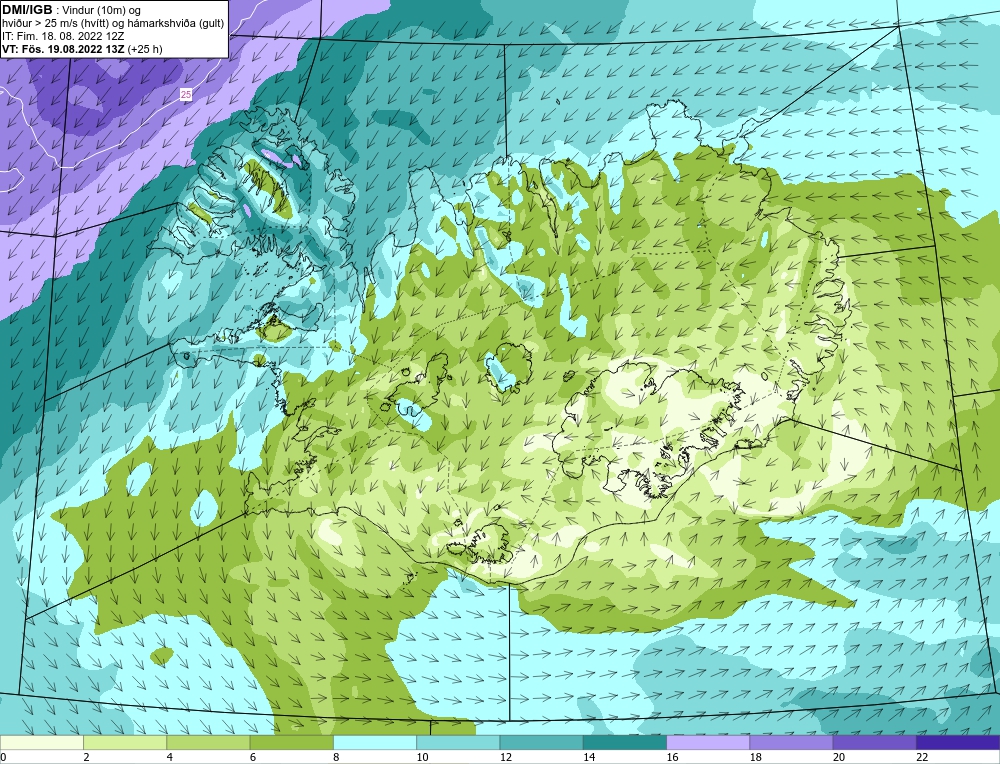Click the pink '25' gust contour label on map
This screenshot has height=764, width=1000.
click(186, 94)
